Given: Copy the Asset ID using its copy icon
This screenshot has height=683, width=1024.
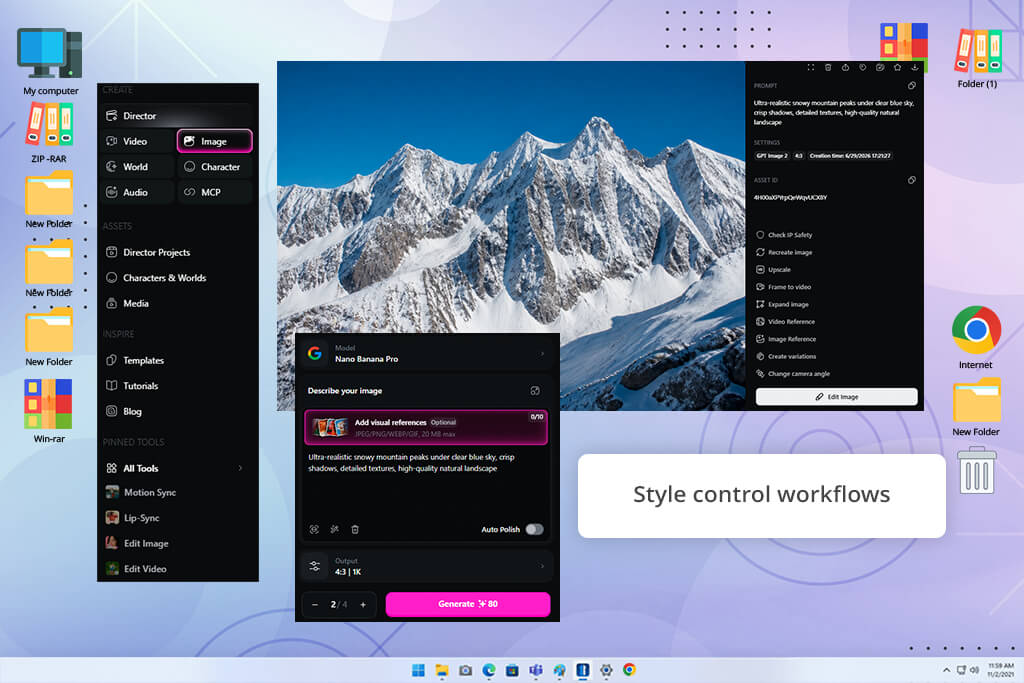Looking at the screenshot, I should point(912,180).
